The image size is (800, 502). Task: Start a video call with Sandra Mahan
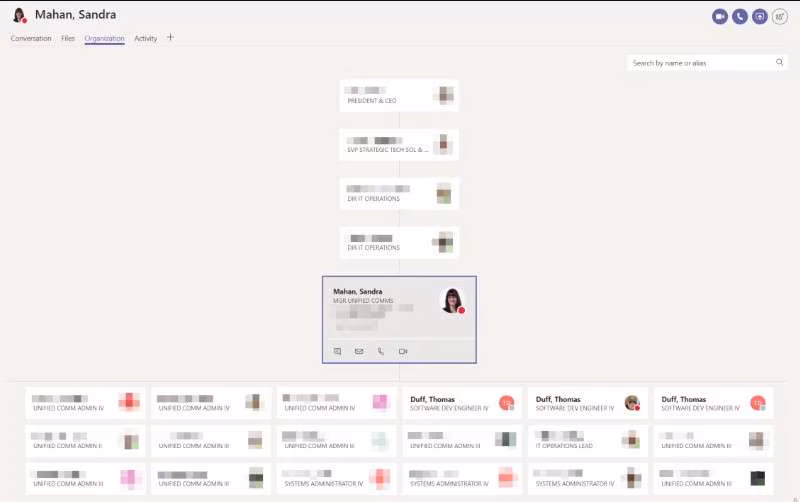pyautogui.click(x=720, y=17)
